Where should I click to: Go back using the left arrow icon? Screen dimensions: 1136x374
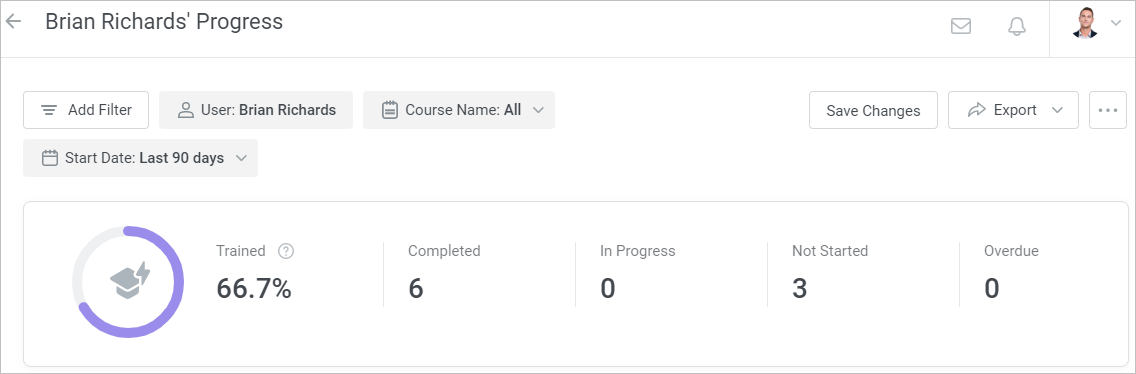(13, 22)
